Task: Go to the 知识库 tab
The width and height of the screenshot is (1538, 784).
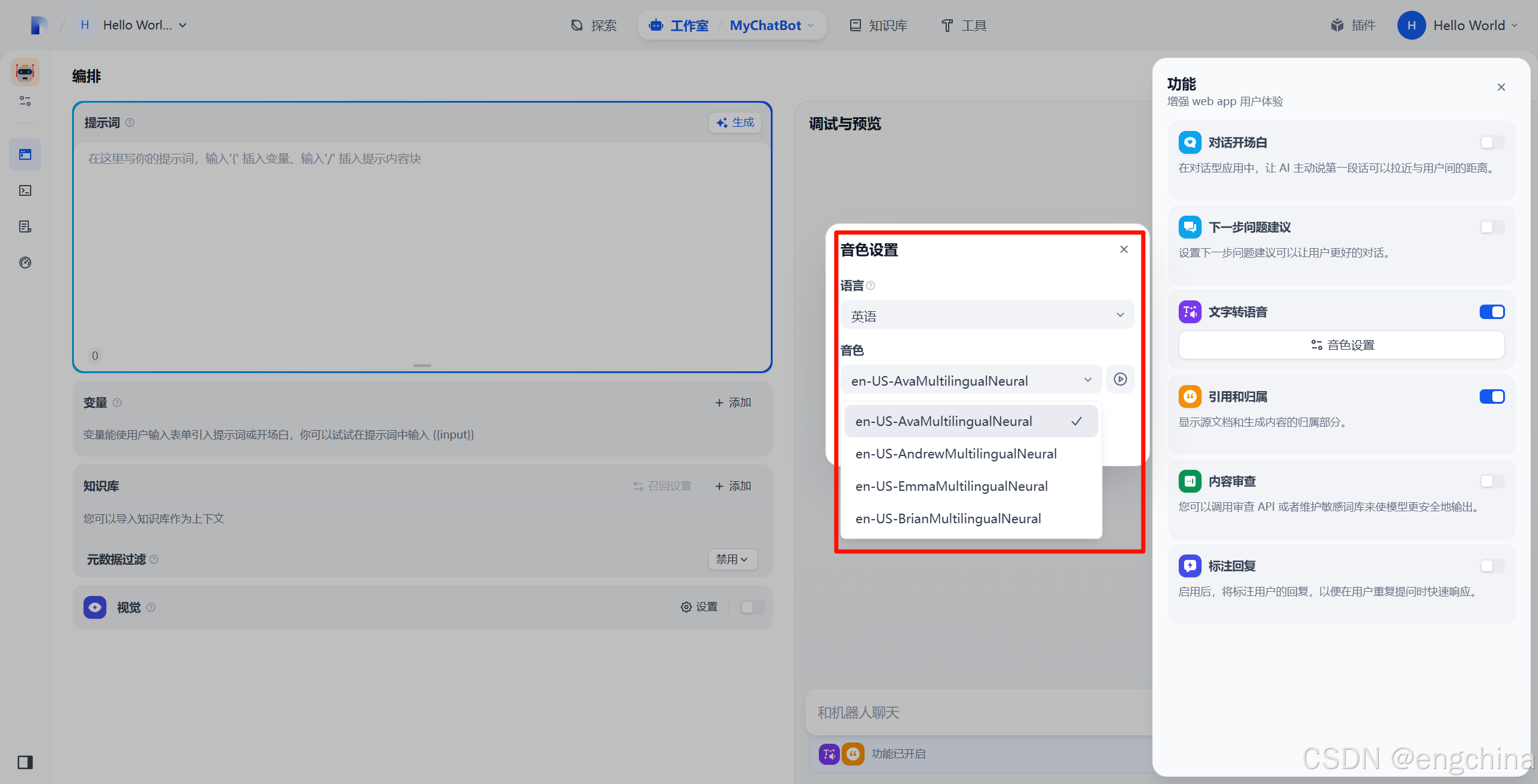Action: (878, 25)
